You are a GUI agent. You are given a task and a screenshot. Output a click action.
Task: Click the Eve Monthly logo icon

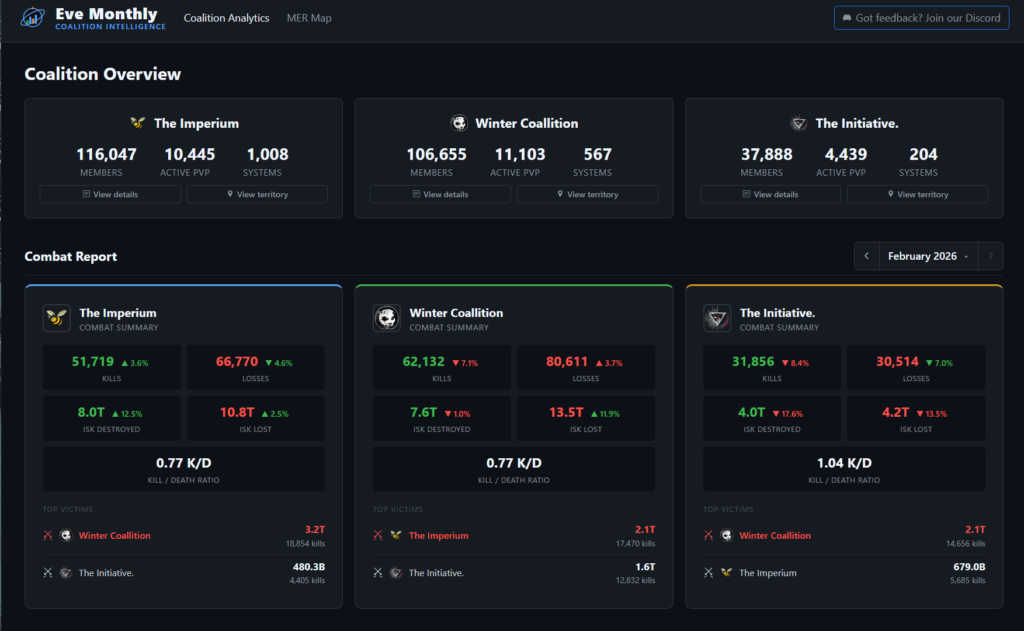click(x=33, y=18)
